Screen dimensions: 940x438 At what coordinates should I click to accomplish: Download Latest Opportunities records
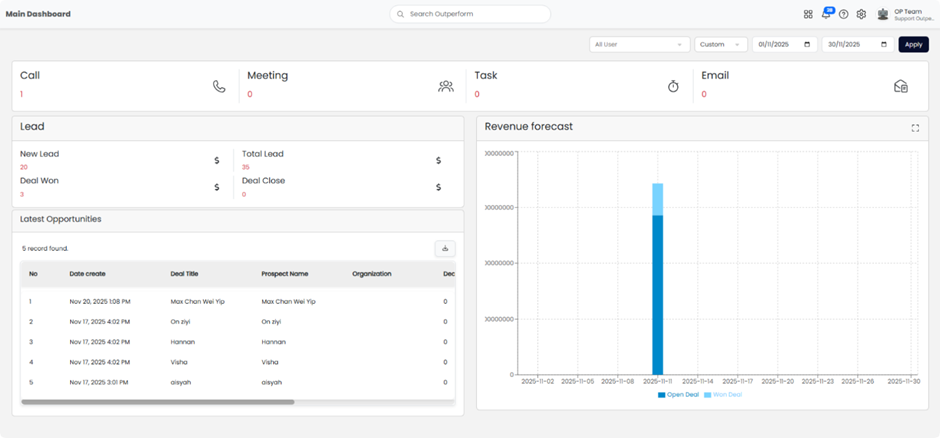point(445,248)
